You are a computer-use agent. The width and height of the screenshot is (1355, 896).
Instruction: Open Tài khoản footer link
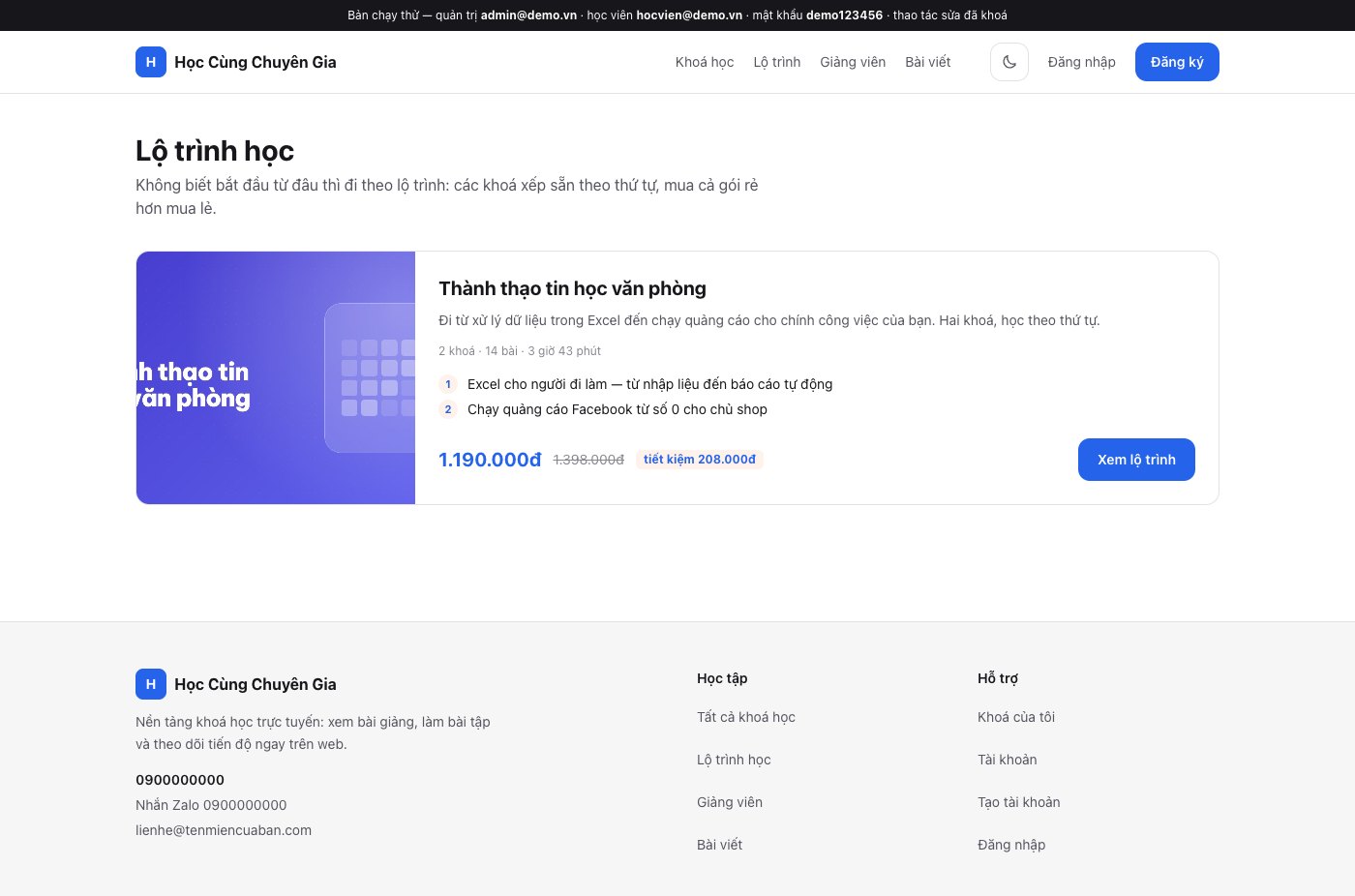click(1008, 760)
